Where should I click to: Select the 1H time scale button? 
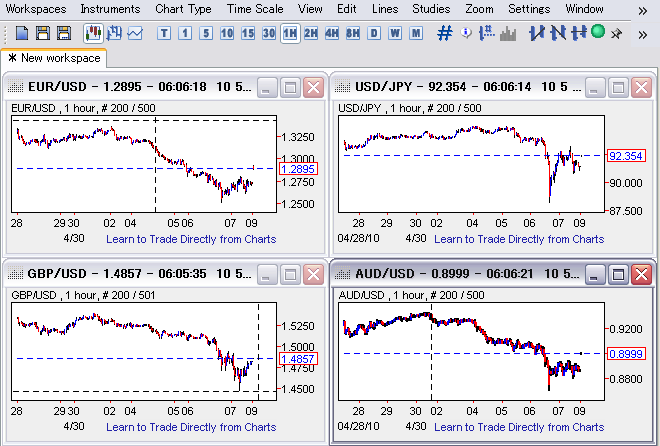[290, 33]
